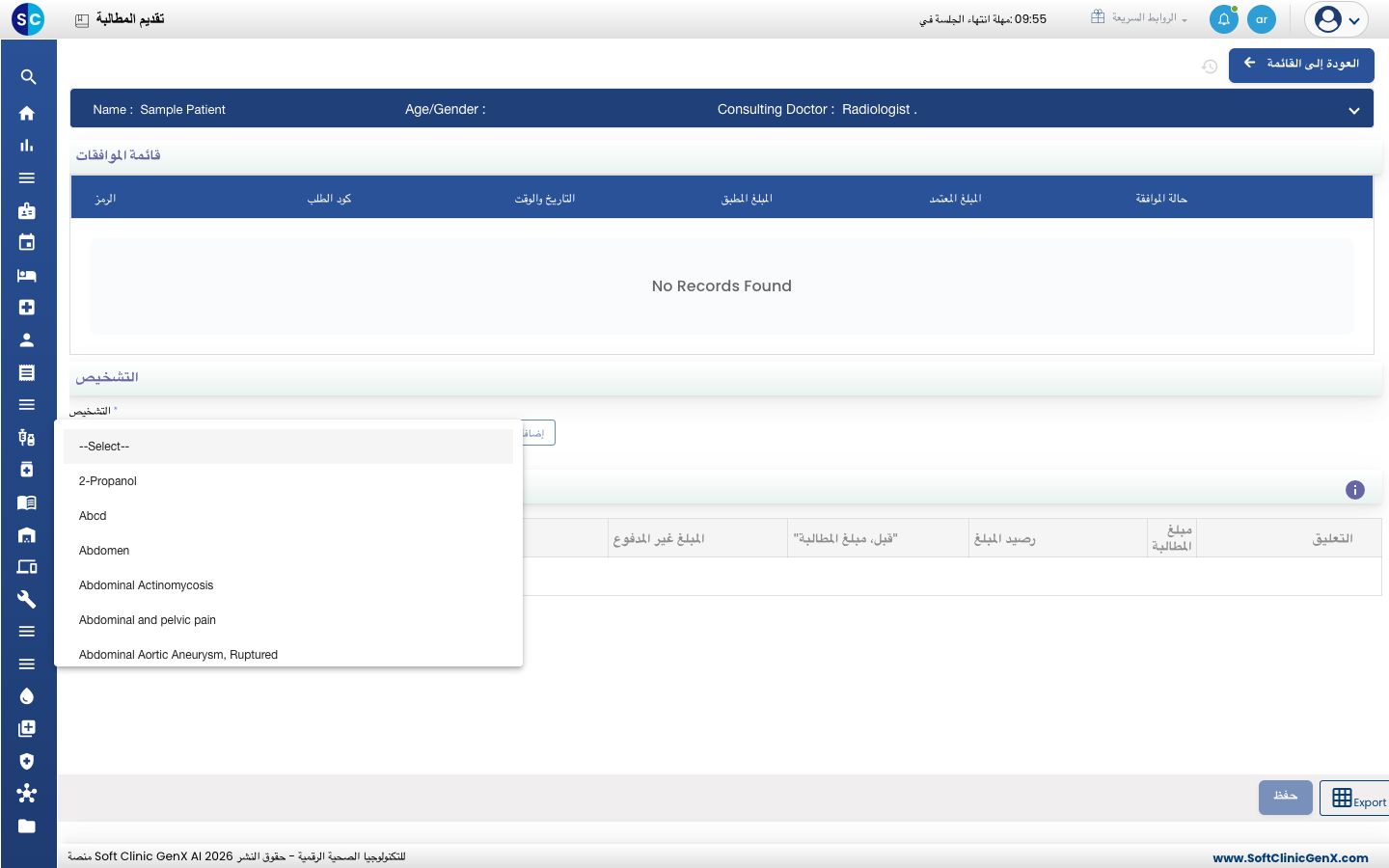
Task: Select '2-Propanol' from diagnosis list
Action: pos(288,481)
